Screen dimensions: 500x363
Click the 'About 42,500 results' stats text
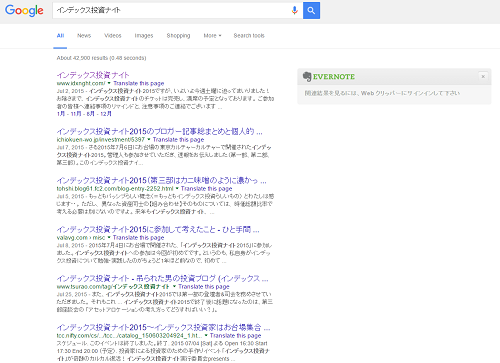tap(101, 58)
